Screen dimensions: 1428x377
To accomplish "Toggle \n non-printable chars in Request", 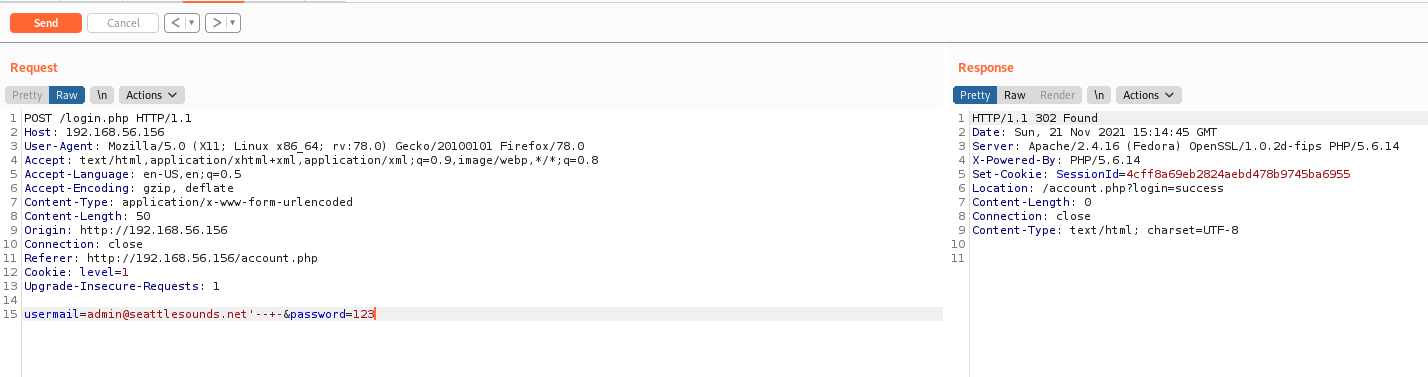I will pos(101,95).
